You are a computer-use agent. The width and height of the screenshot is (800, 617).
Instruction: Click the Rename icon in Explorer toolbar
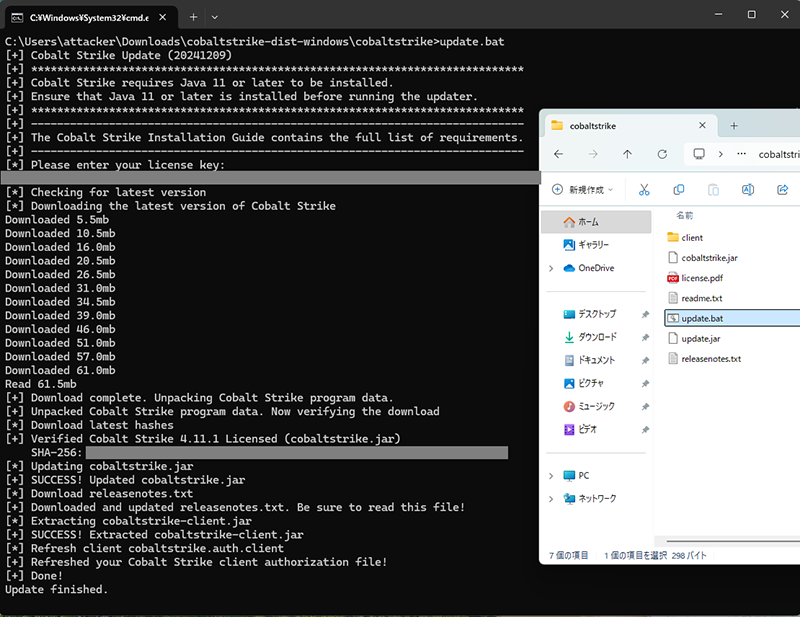[747, 190]
